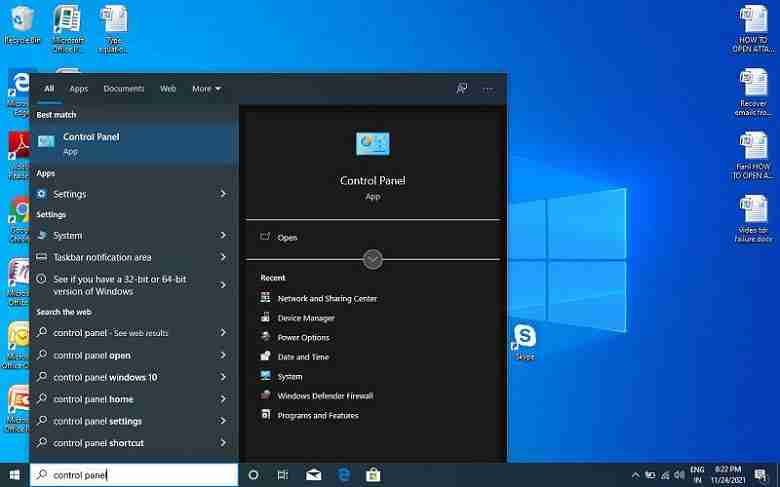Open the Mail app on taskbar
The width and height of the screenshot is (780, 487).
click(x=313, y=475)
